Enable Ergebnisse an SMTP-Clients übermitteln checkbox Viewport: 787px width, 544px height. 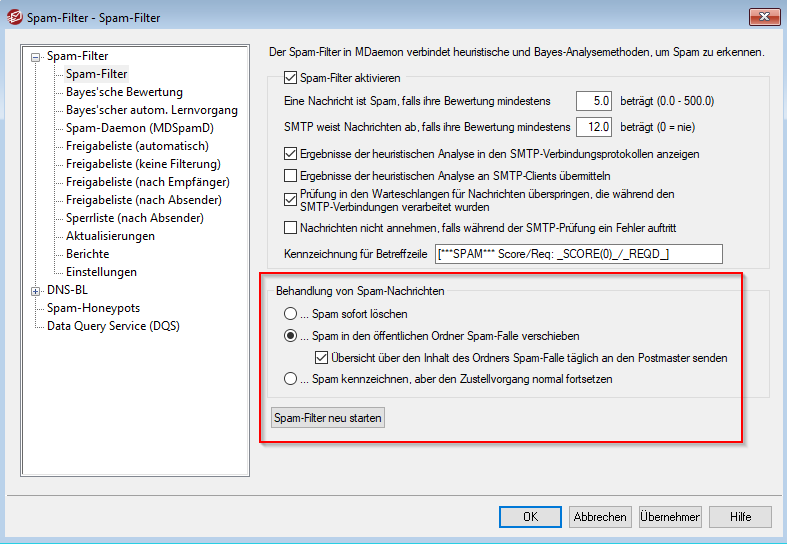click(x=291, y=175)
